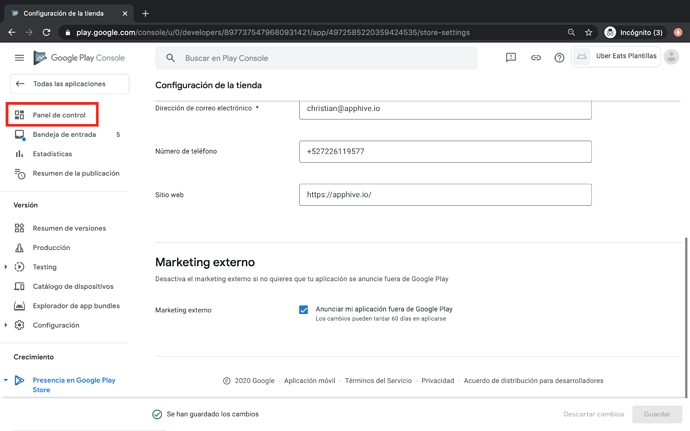The width and height of the screenshot is (690, 431).
Task: Go back to Todas las aplicaciones
Action: (x=68, y=84)
